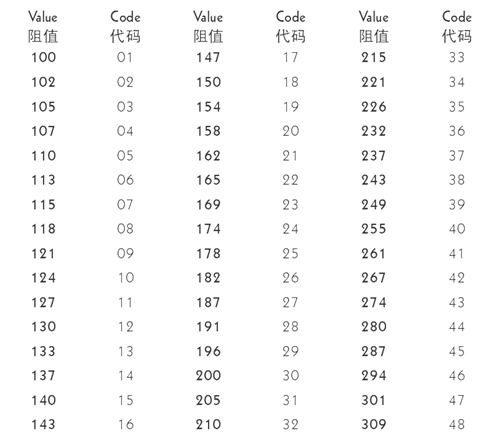Select code 01 cell
The height and width of the screenshot is (442, 500).
(125, 57)
